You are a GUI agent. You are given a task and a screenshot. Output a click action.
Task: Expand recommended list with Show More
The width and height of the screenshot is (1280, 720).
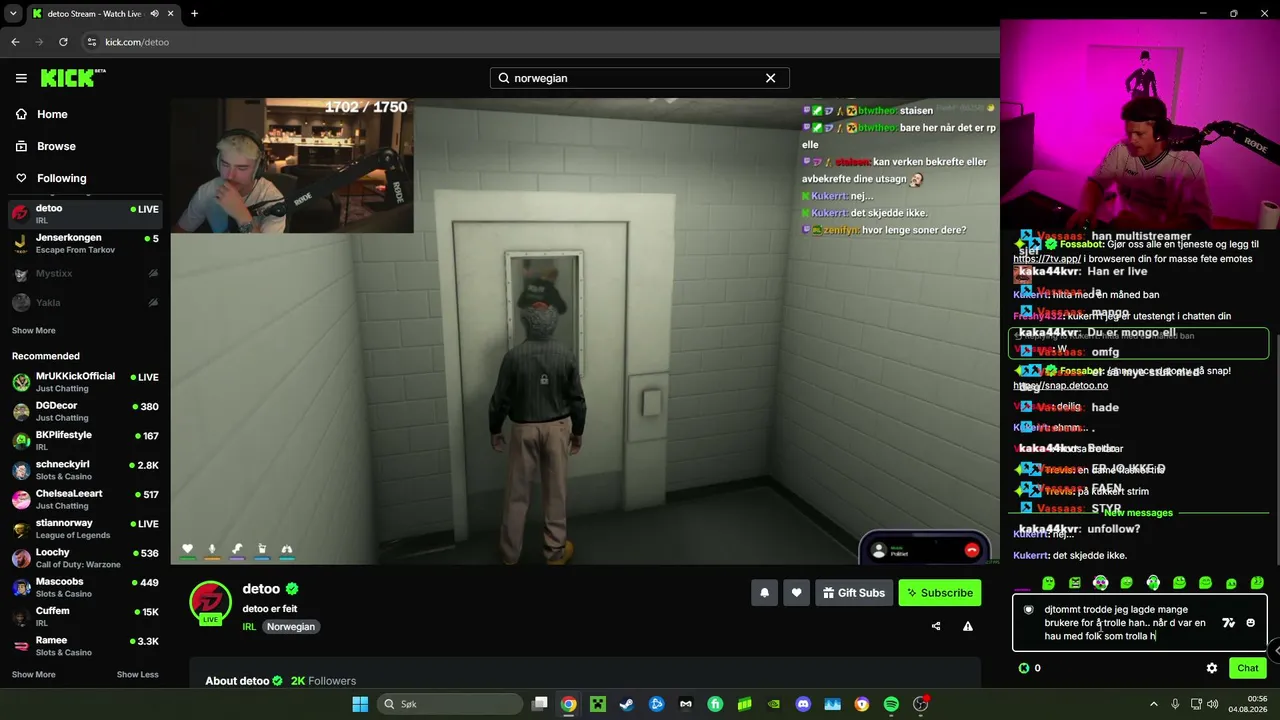coord(33,674)
